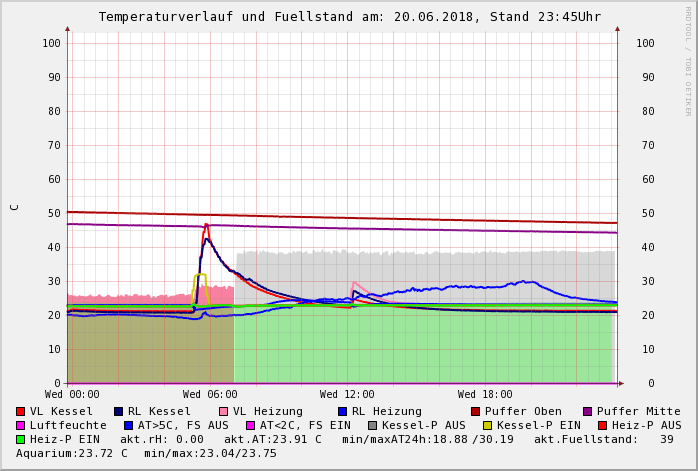698x471 pixels.
Task: Pick the gray Kessel-P AUS legend swatch
Action: [372, 425]
